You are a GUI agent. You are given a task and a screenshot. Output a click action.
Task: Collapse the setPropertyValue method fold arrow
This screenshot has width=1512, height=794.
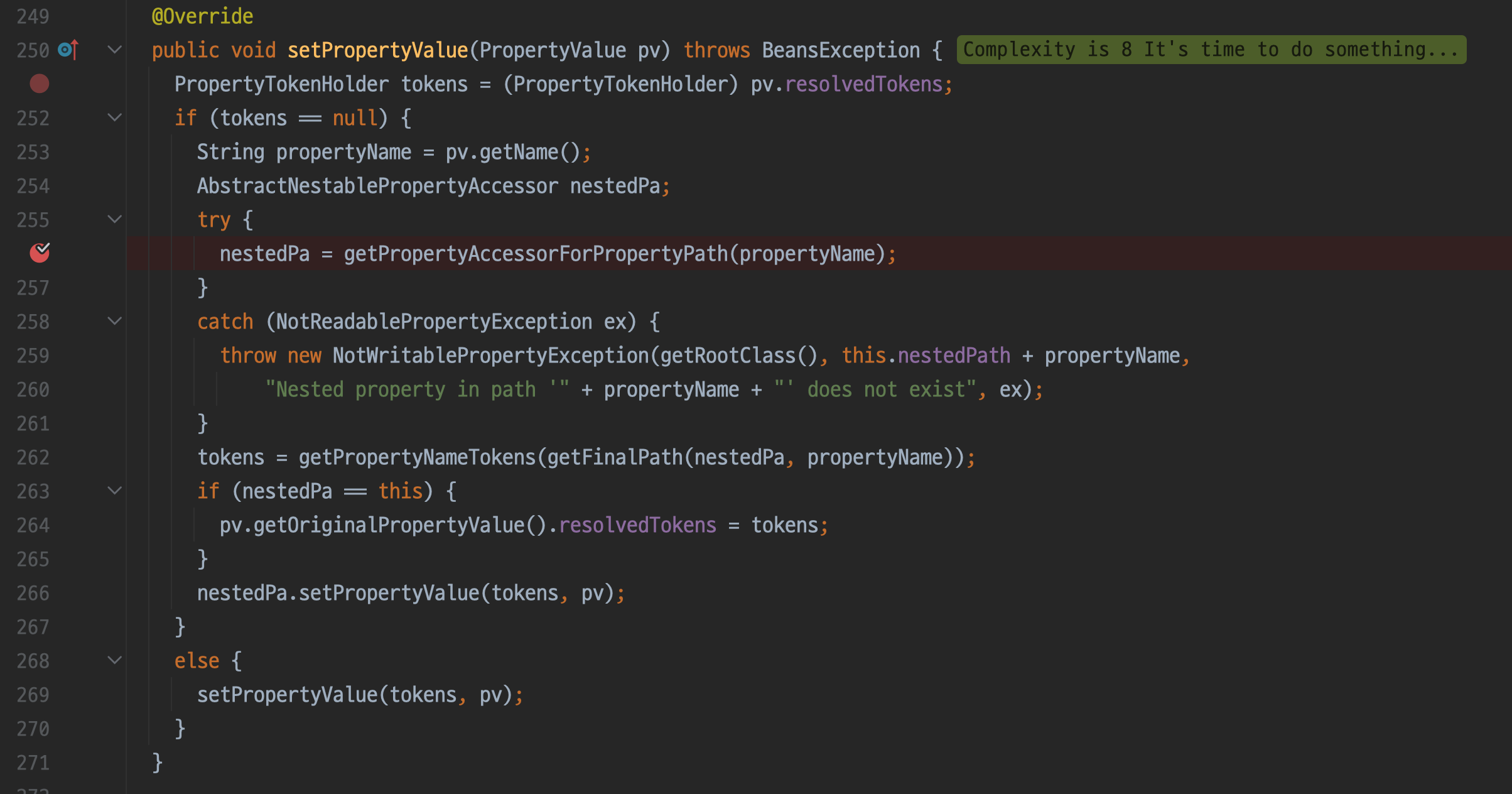[114, 50]
